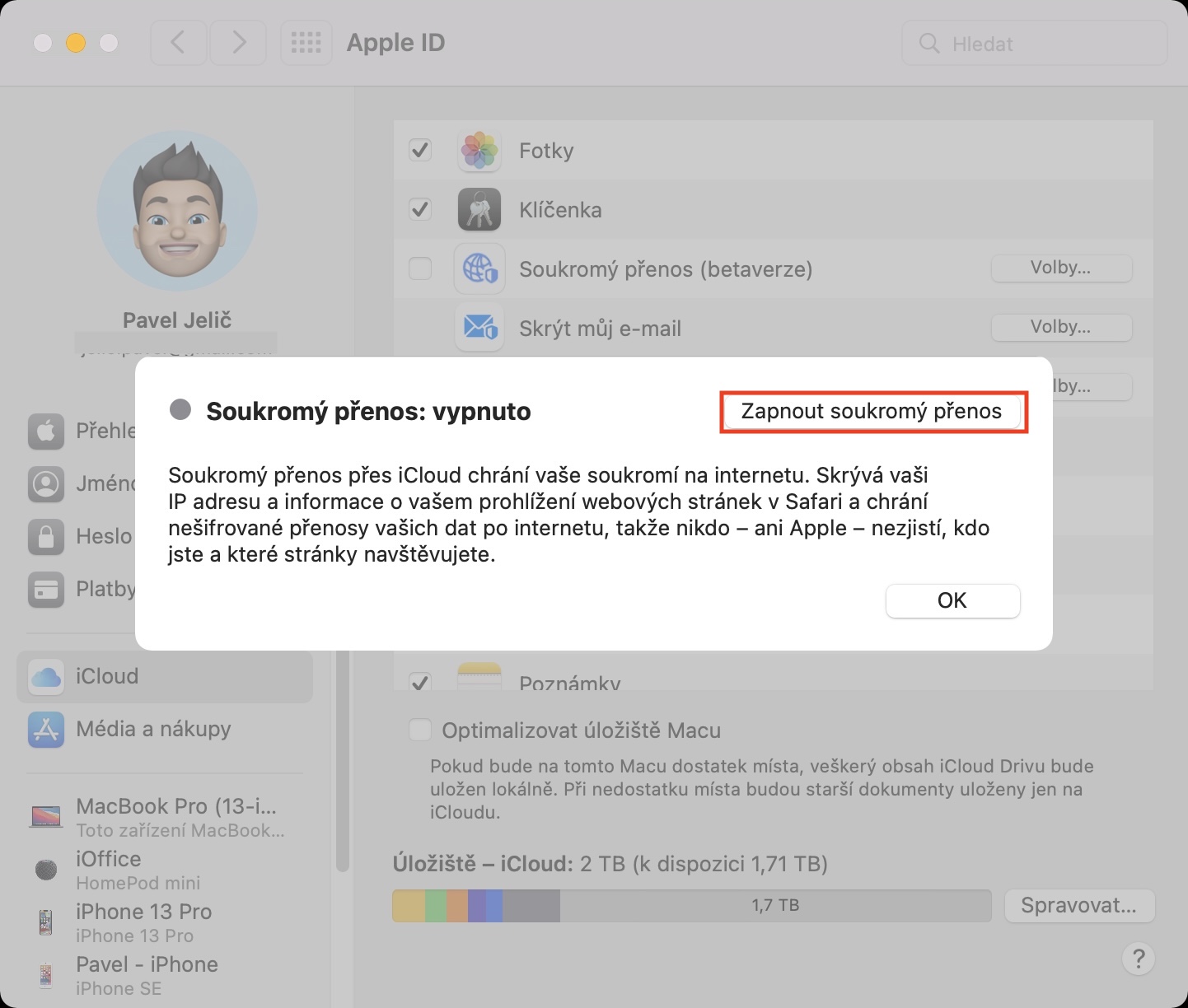The image size is (1188, 1008).
Task: Go back with the left chevron
Action: coord(178,43)
